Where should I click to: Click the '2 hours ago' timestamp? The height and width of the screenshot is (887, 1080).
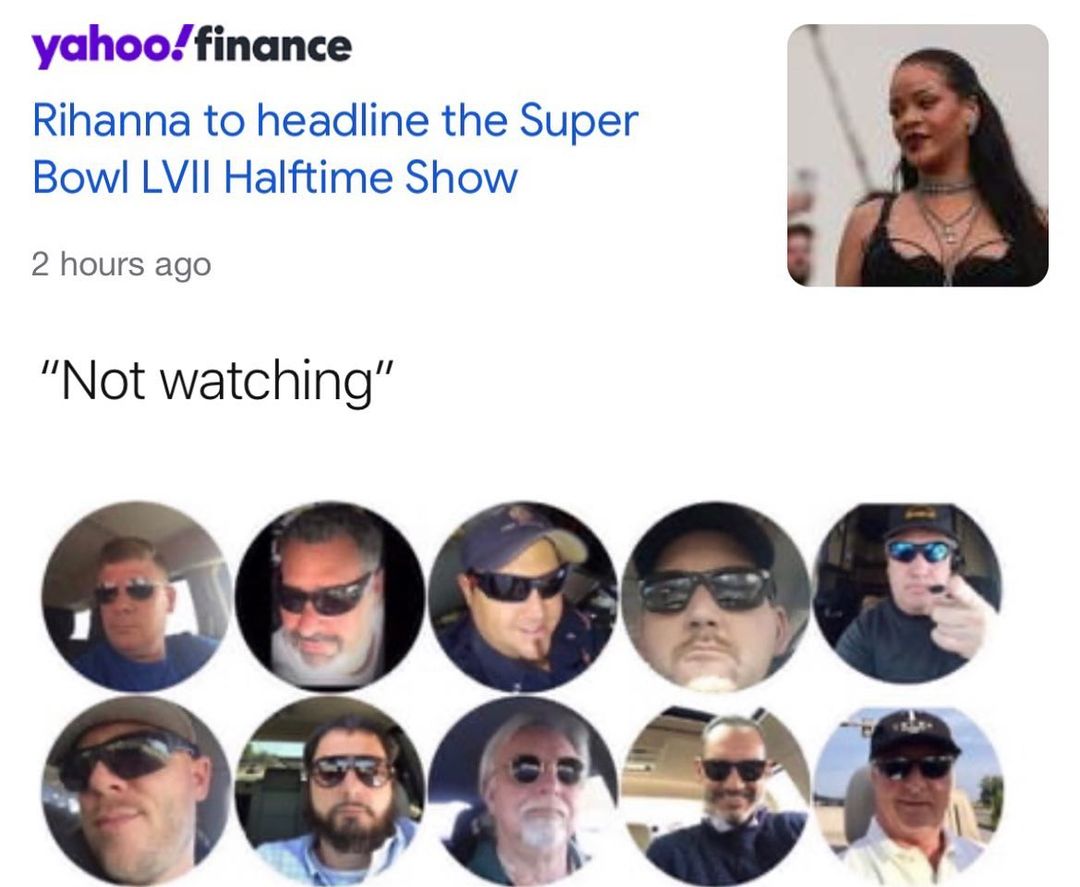point(121,264)
